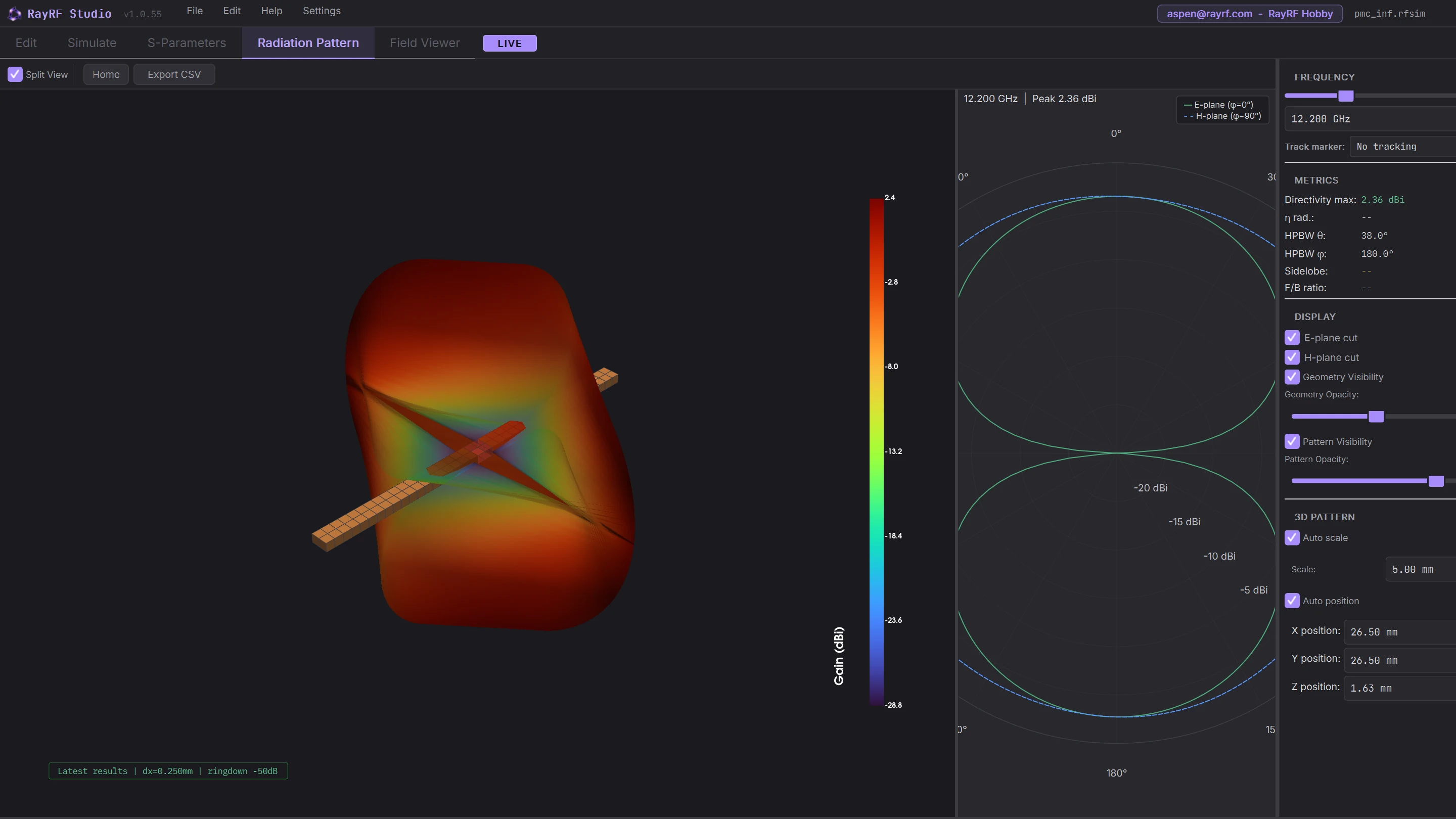
Task: Open the Track marker dropdown
Action: point(1402,147)
